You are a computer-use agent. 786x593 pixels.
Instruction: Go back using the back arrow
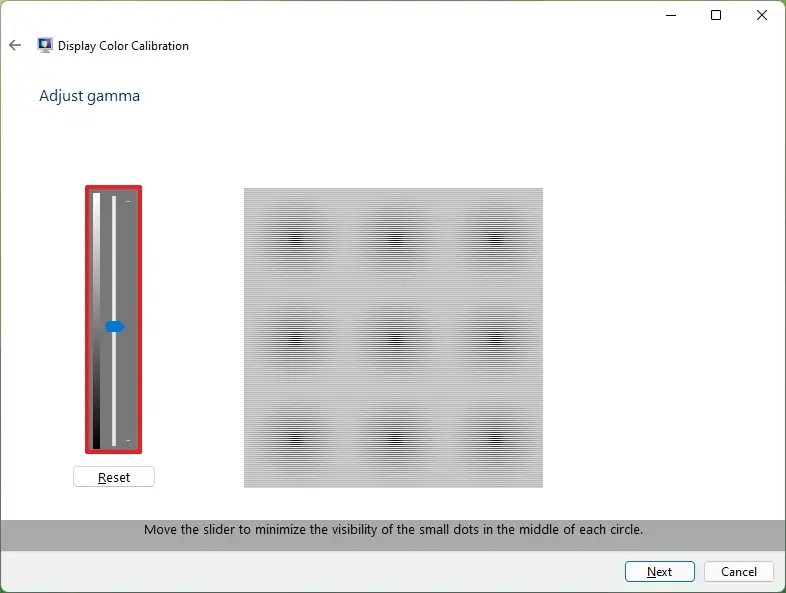click(15, 46)
